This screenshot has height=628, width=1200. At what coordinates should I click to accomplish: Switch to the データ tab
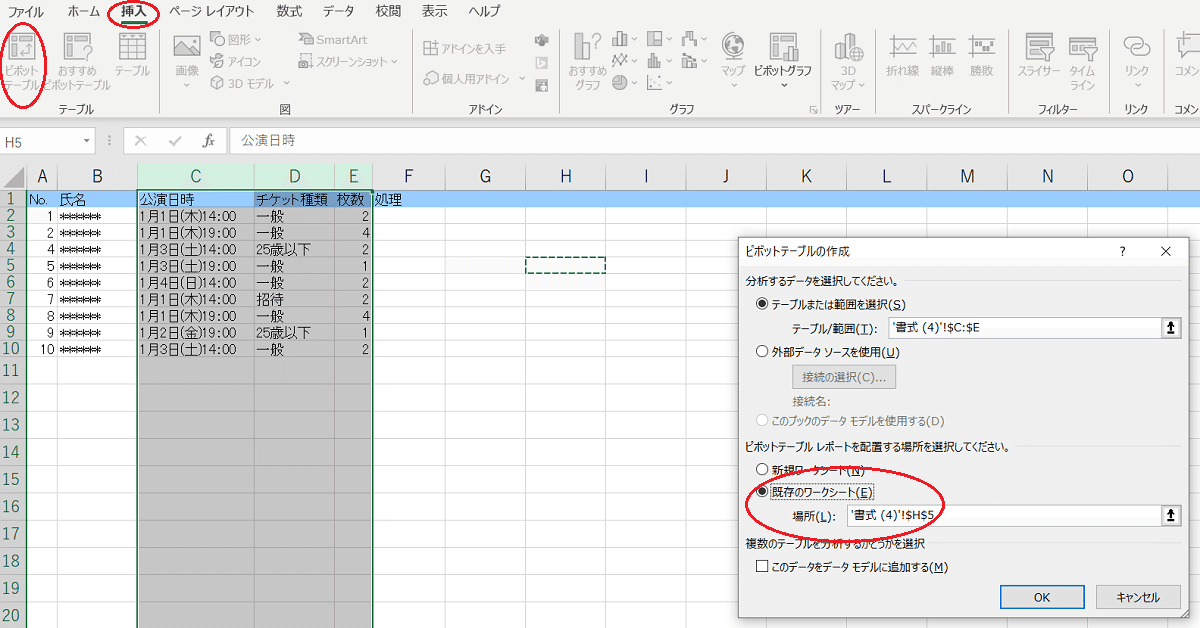pos(338,11)
